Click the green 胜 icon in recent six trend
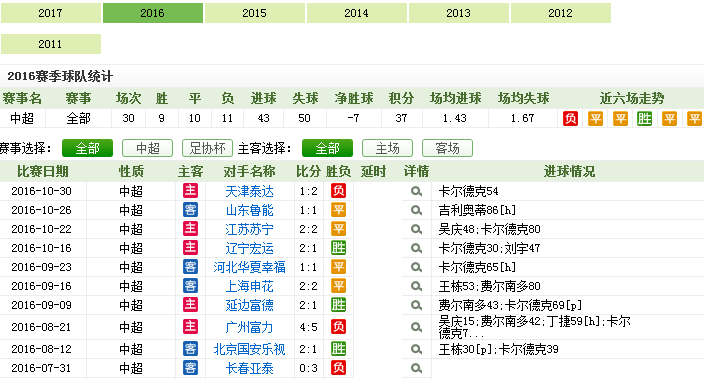This screenshot has height=379, width=704. pos(644,119)
